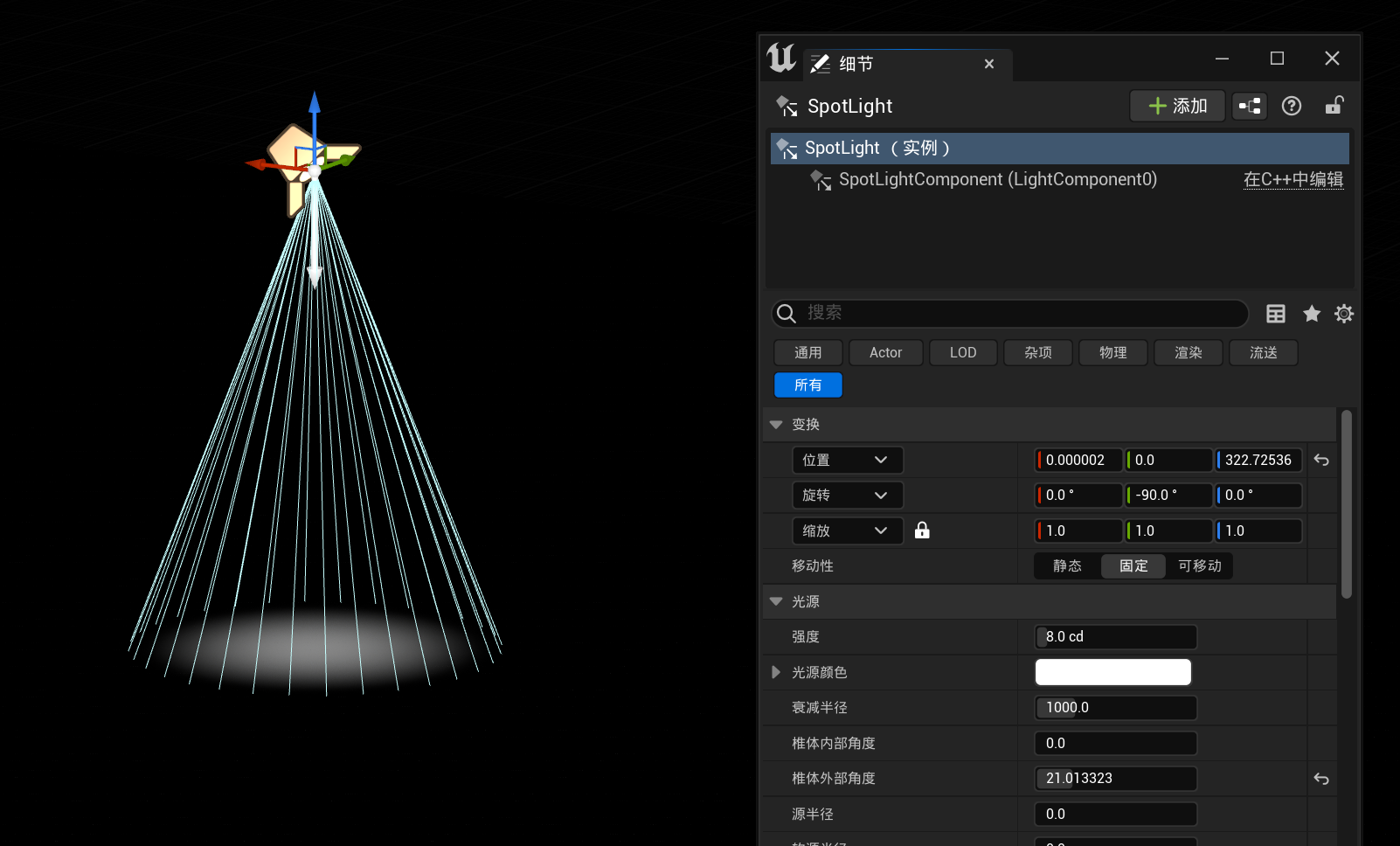Viewport: 1400px width, 846px height.
Task: Open the rotation (旋转) dropdown
Action: [x=847, y=496]
